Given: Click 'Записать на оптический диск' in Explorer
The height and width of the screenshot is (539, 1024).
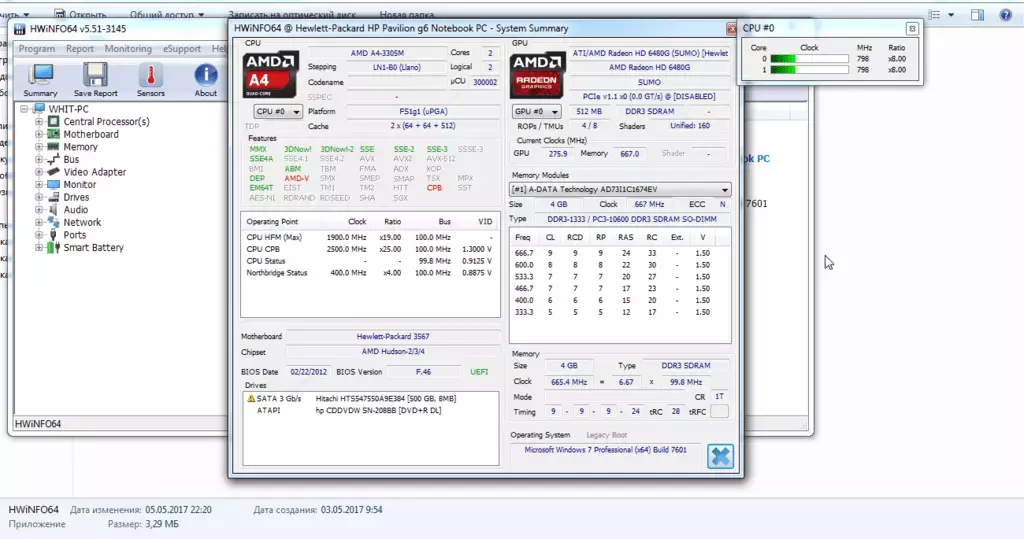Looking at the screenshot, I should tap(292, 14).
